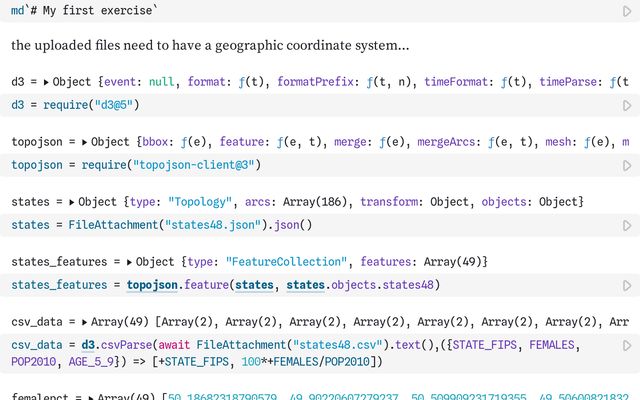
Task: Click the "My first exercise" markdown code
Action: click(97, 9)
